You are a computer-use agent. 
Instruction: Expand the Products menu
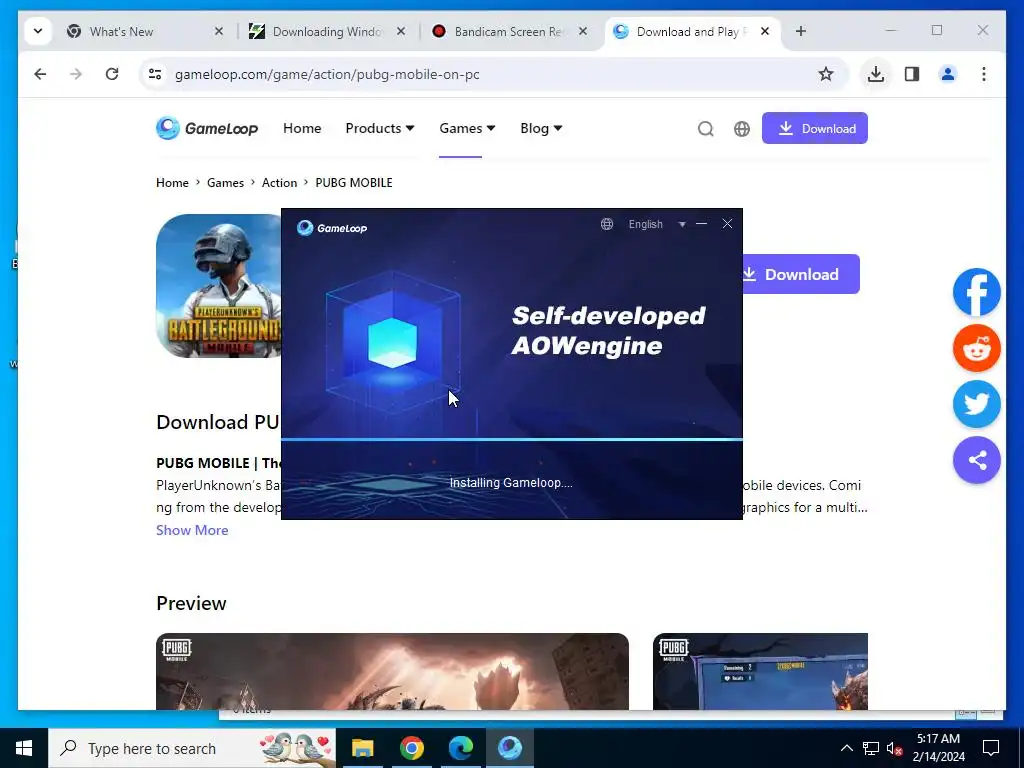click(x=379, y=128)
